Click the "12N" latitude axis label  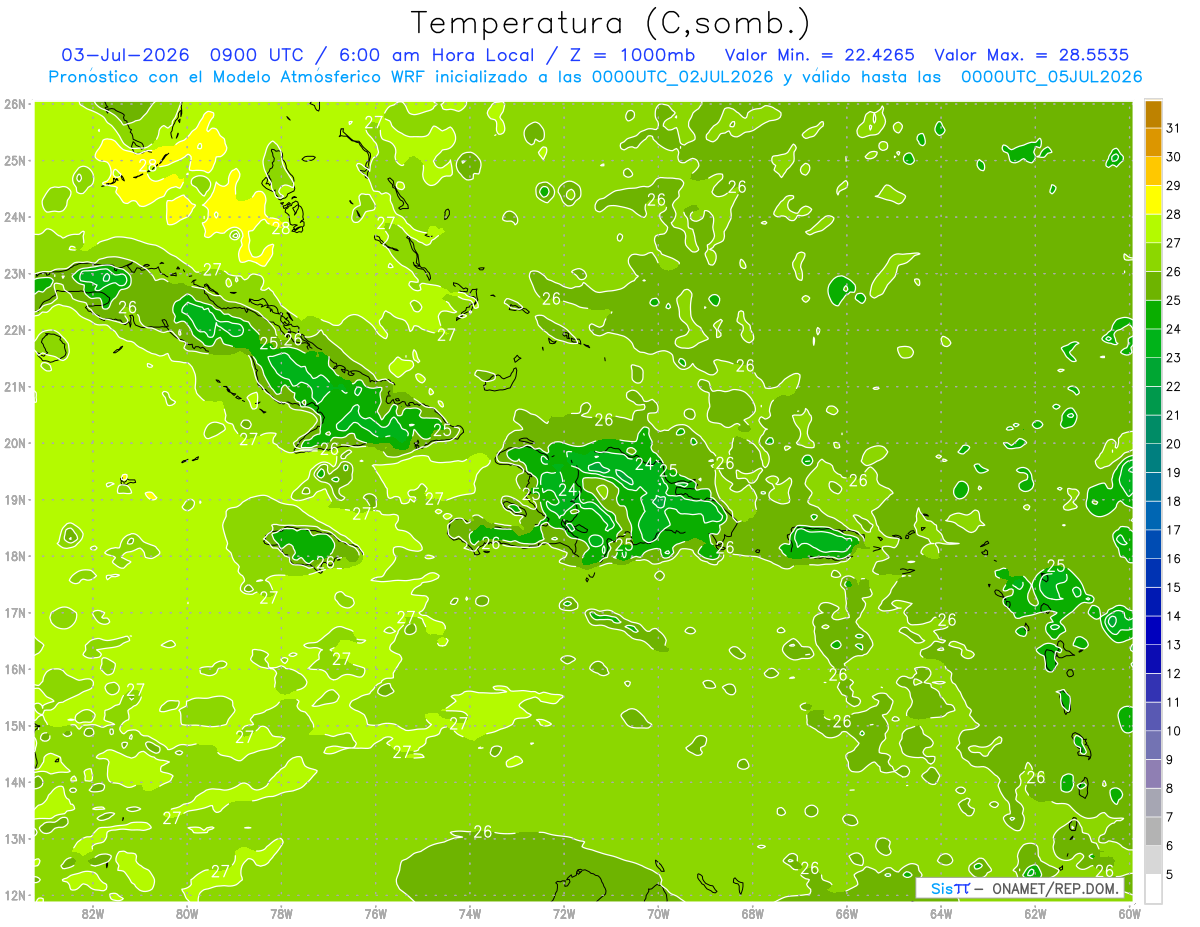[15, 895]
